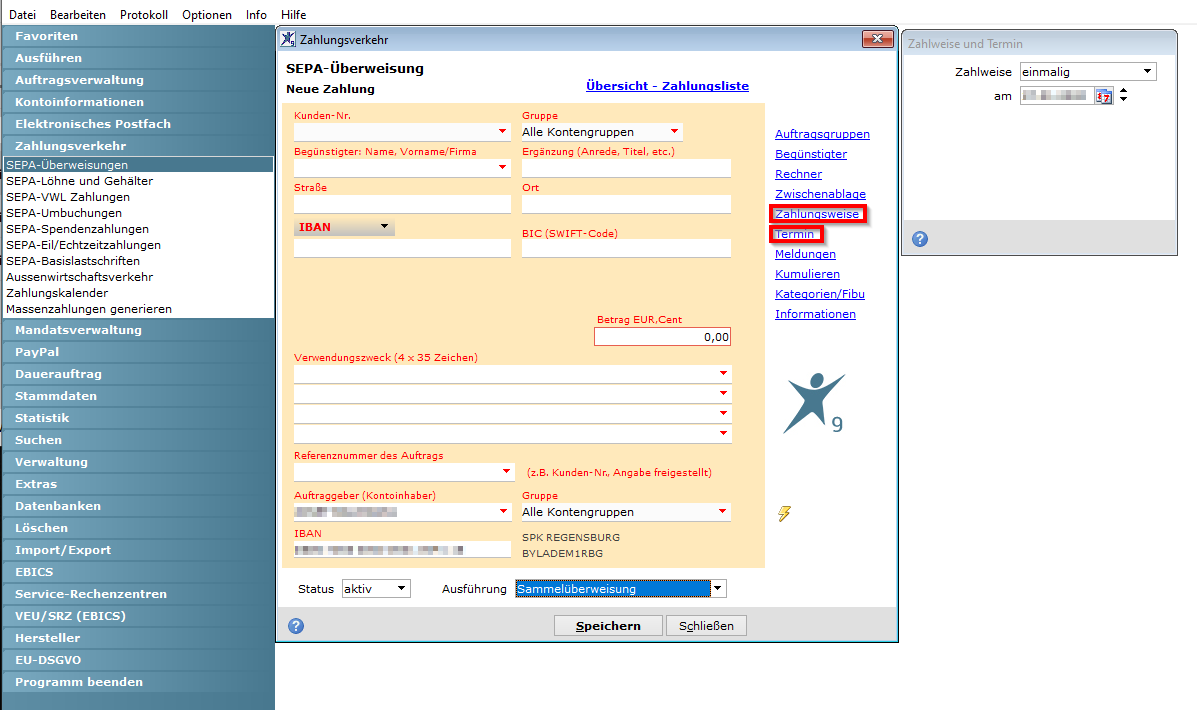Select Massenzahlungen generieren in the sidebar
1197x710 pixels.
pos(89,309)
